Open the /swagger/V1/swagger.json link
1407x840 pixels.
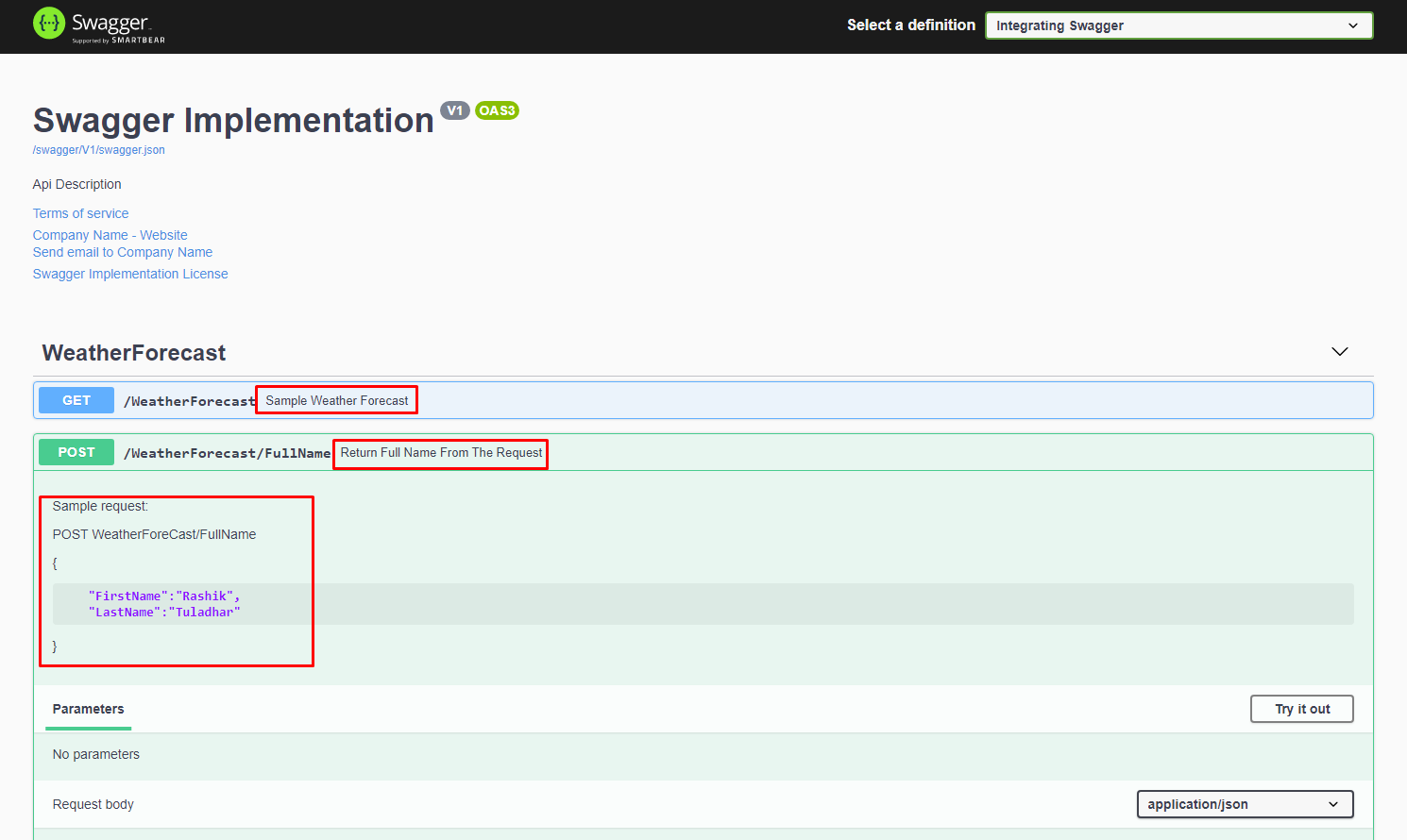click(98, 150)
